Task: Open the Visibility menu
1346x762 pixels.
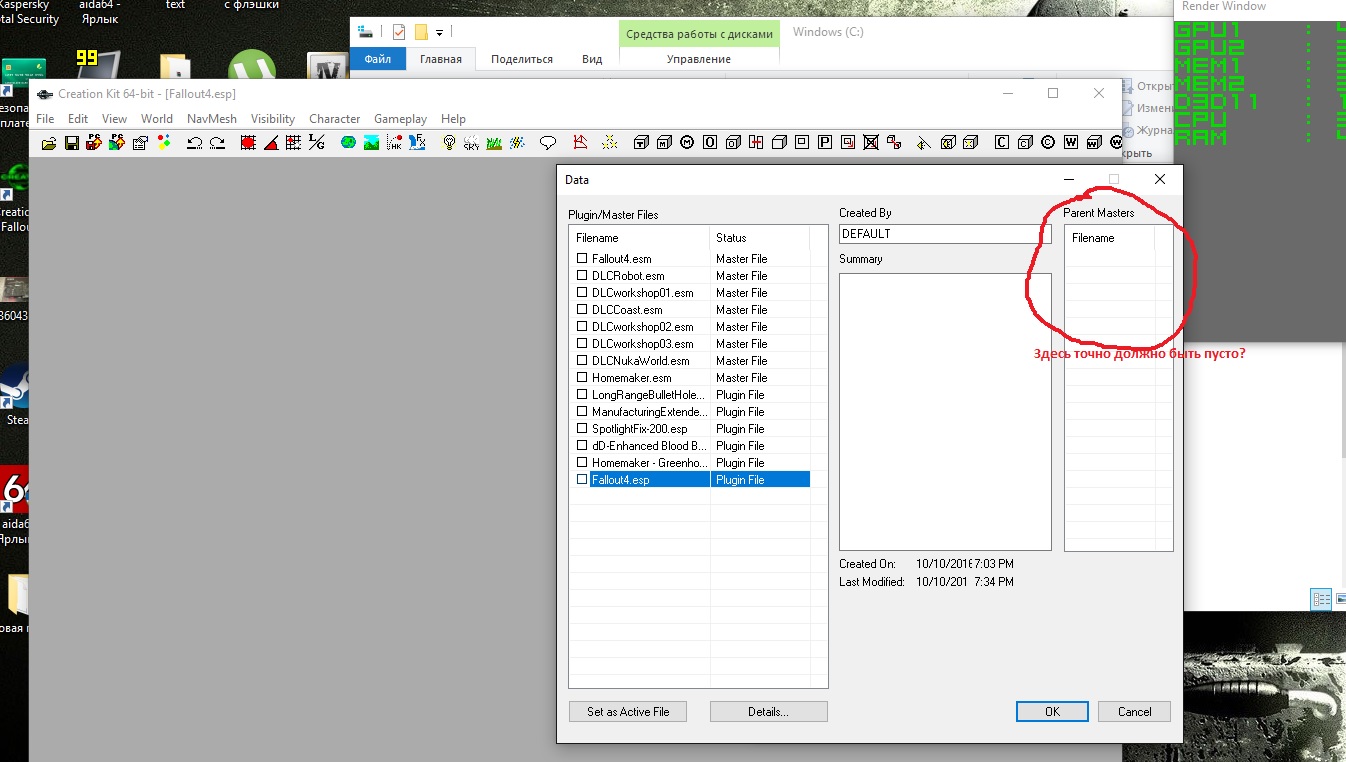Action: pyautogui.click(x=273, y=118)
